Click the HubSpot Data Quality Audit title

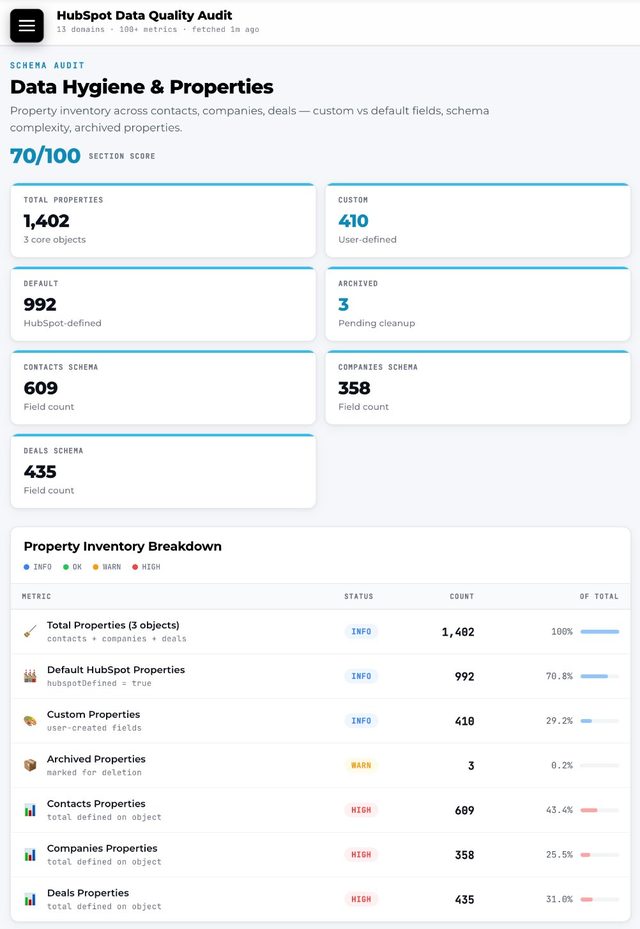click(145, 15)
